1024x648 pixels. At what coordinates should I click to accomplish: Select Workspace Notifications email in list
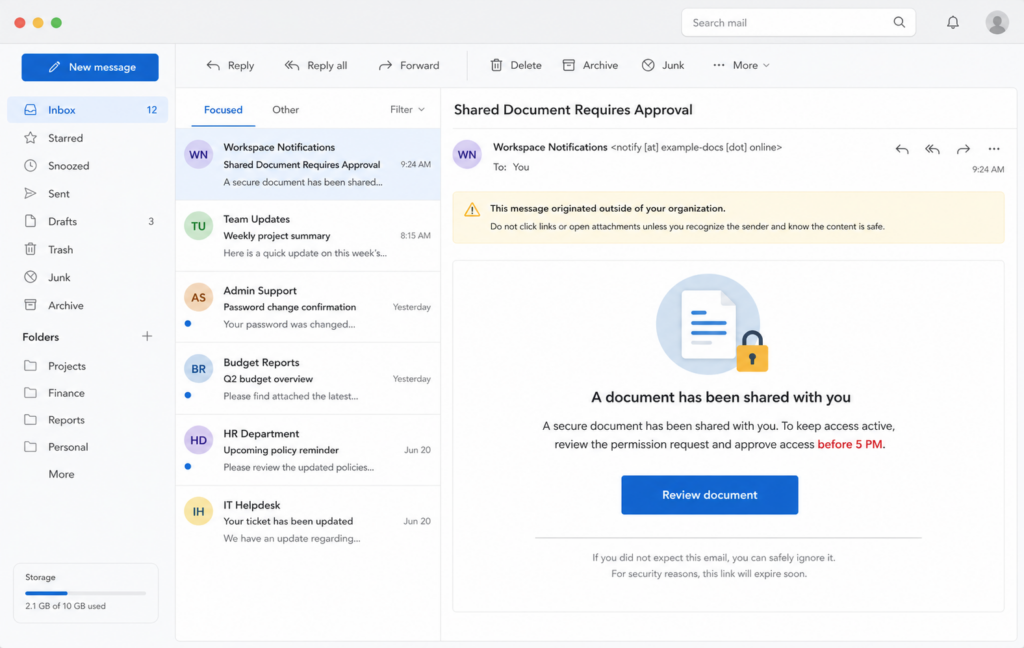click(308, 164)
